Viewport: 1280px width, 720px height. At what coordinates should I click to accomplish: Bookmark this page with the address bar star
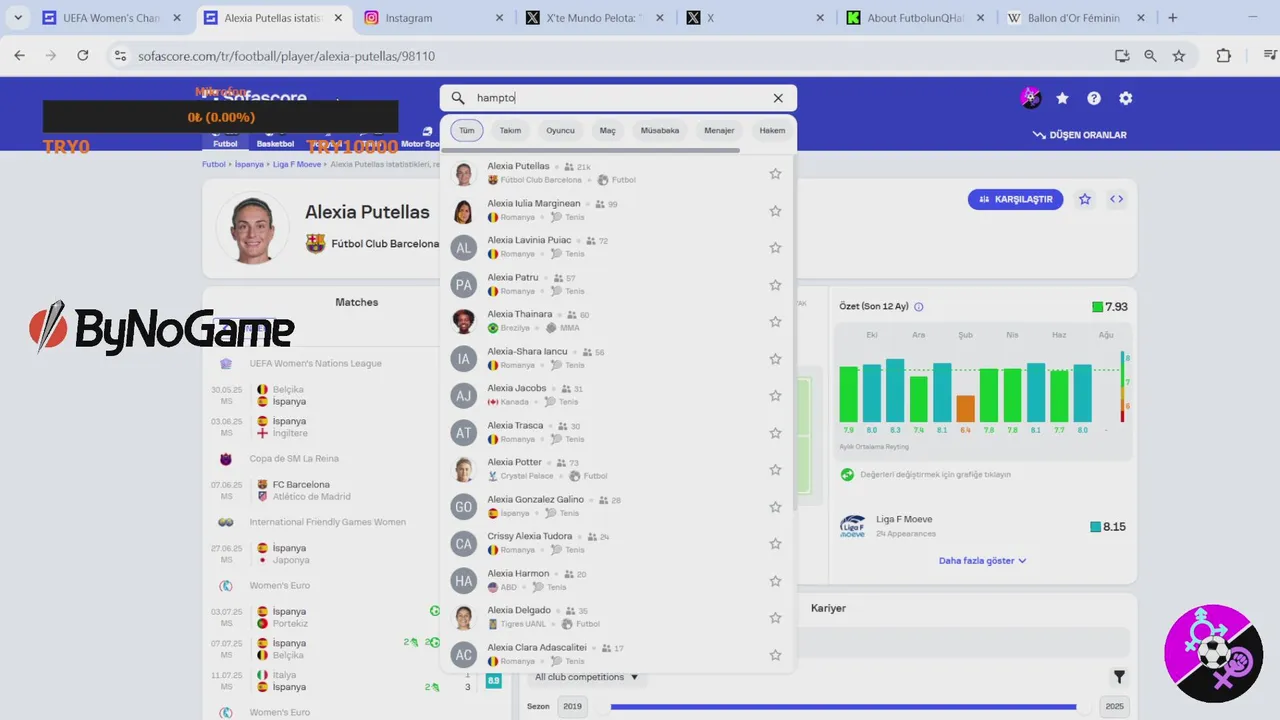(x=1179, y=56)
